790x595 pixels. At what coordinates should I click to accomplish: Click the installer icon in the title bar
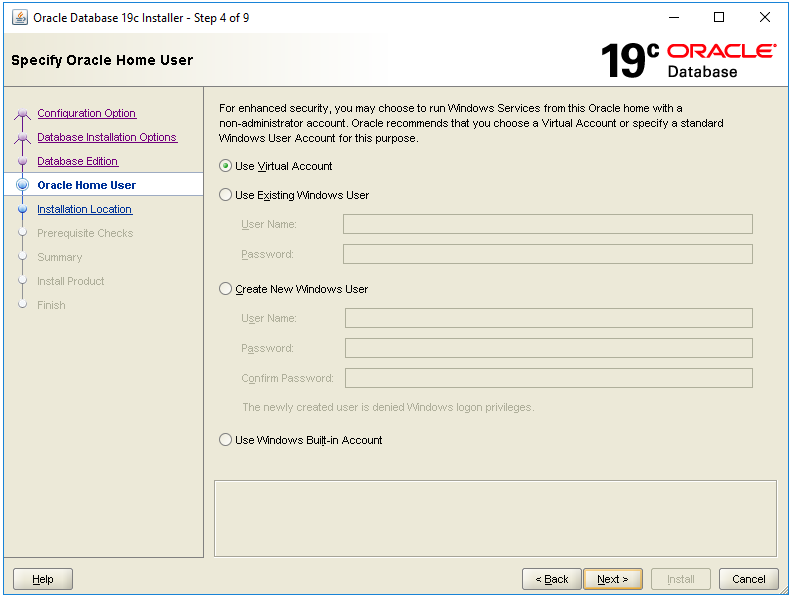19,17
